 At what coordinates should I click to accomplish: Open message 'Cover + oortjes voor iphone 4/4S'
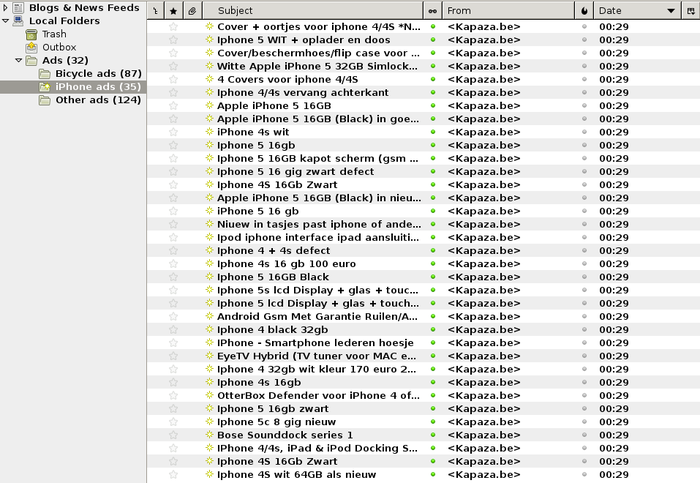318,27
